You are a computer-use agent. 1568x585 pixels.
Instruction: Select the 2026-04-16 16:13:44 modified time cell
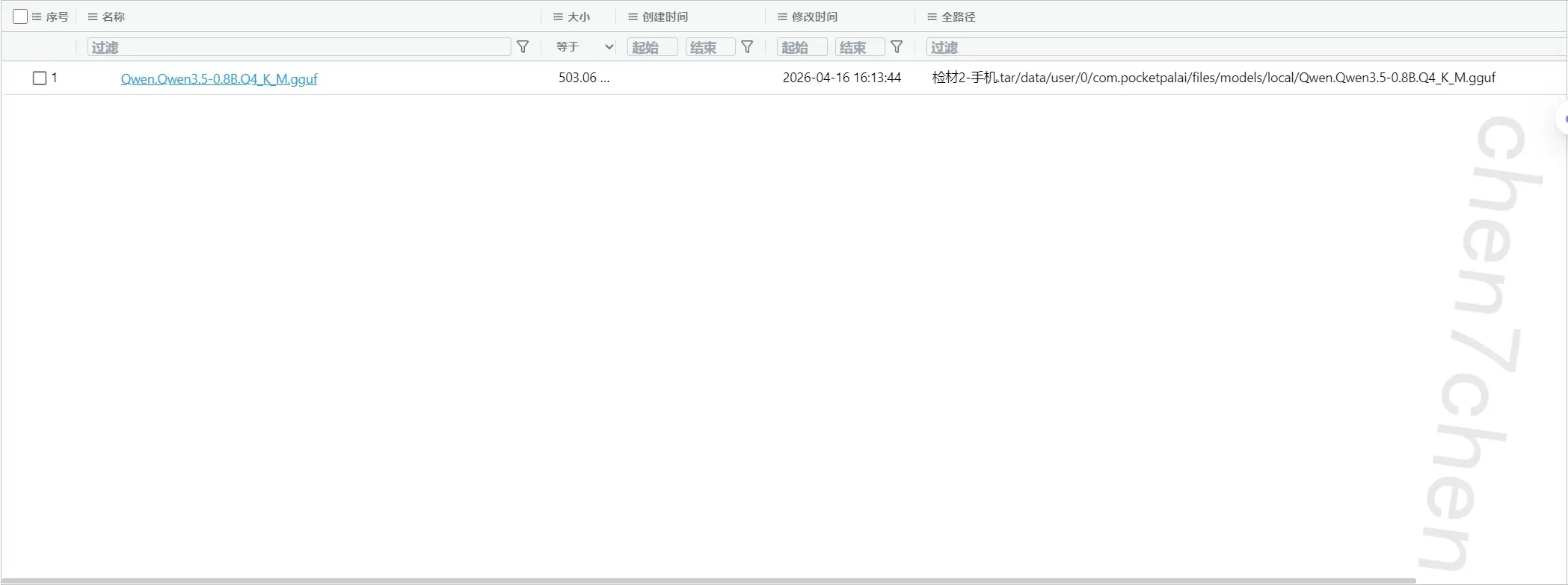(x=842, y=78)
